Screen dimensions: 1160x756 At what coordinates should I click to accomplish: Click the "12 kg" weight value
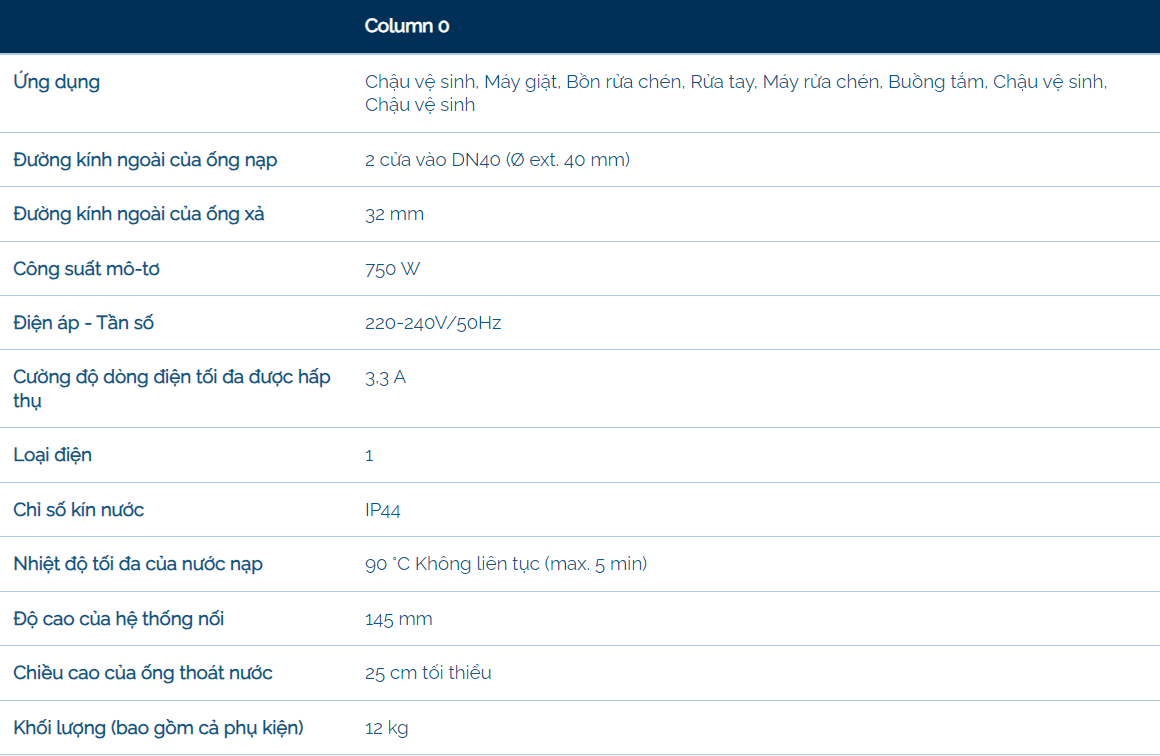pos(386,728)
